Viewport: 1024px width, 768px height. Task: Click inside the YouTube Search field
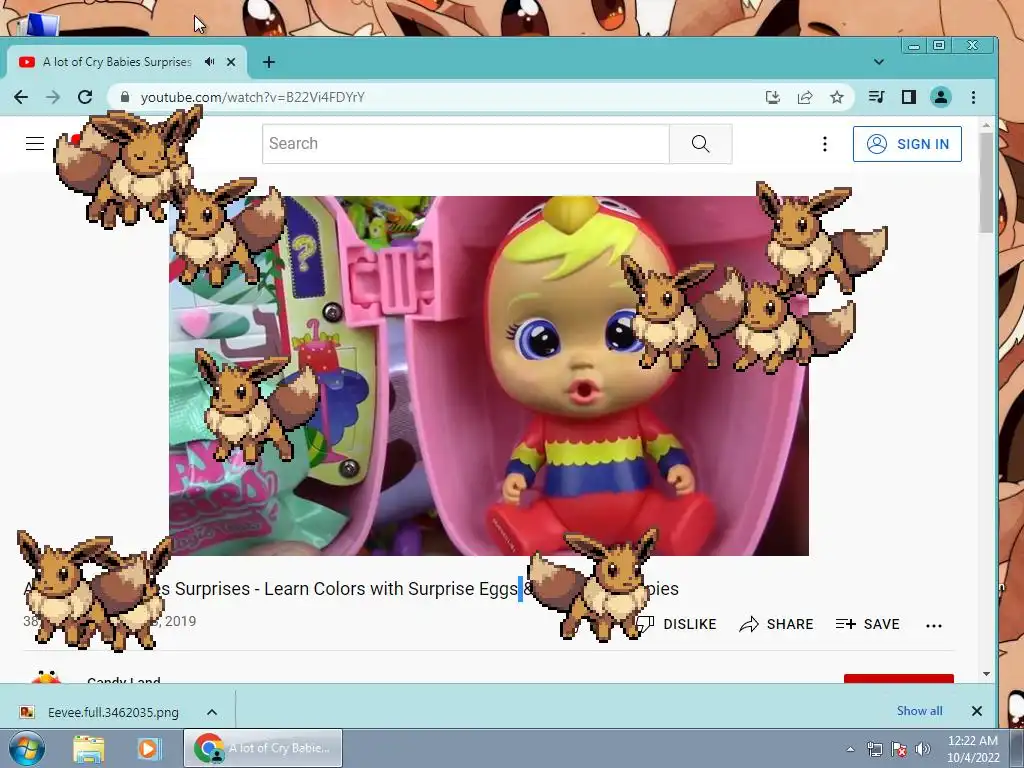coord(466,144)
